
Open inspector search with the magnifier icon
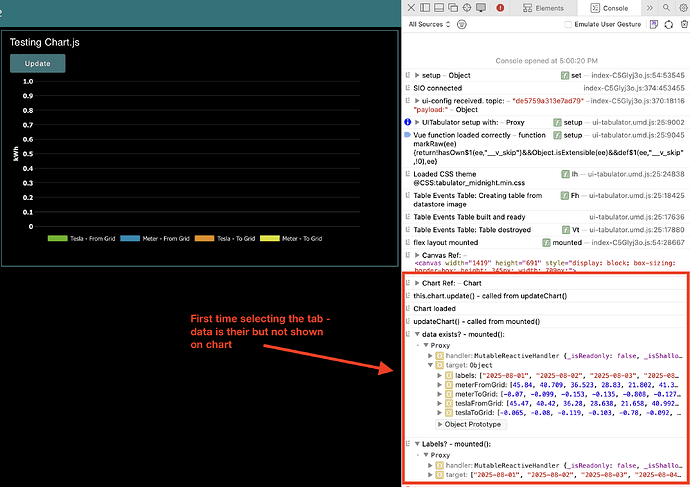(x=666, y=7)
